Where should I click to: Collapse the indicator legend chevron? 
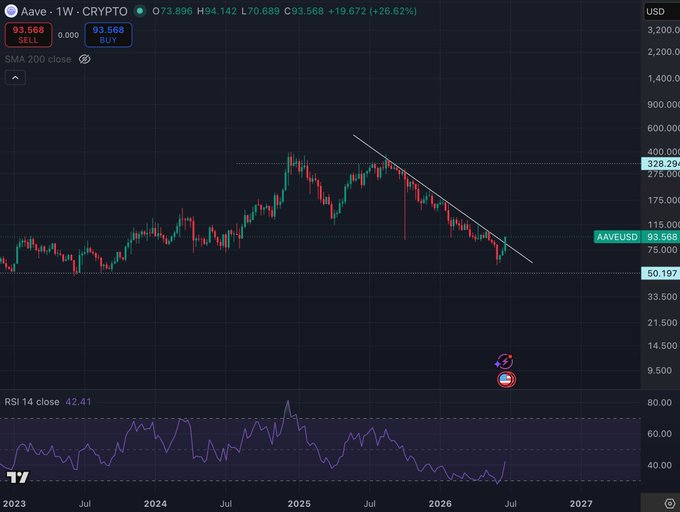(15, 78)
